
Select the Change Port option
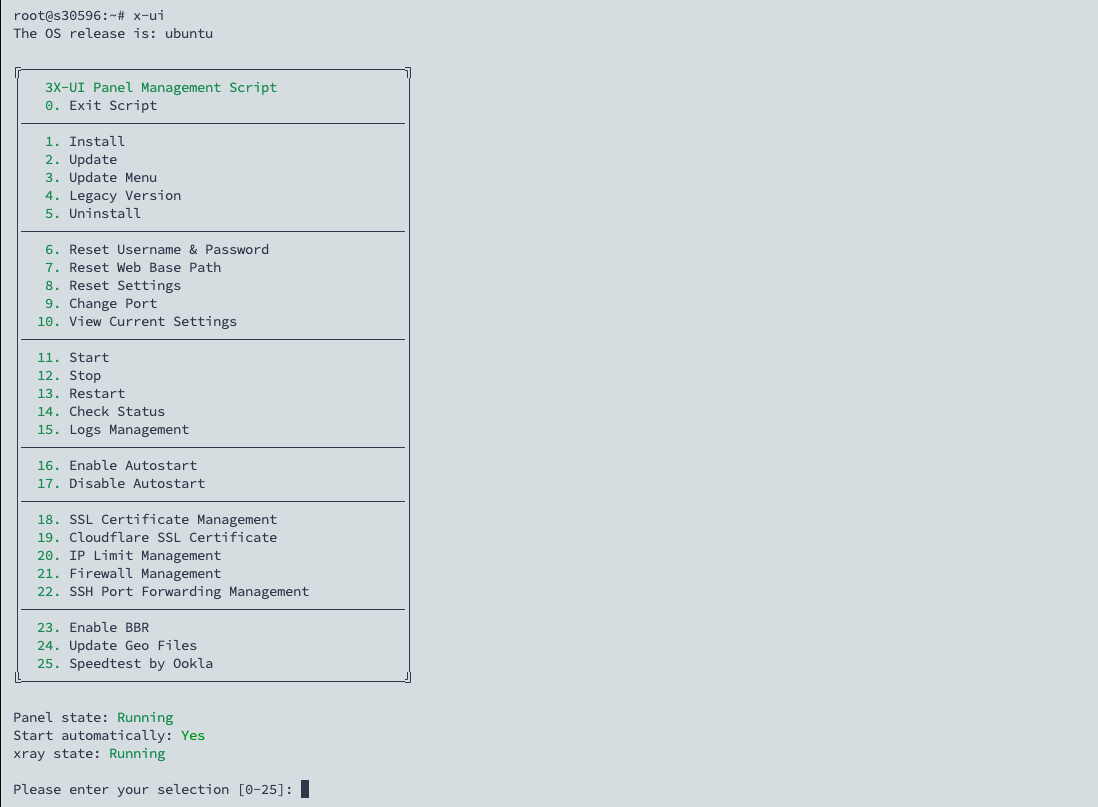click(x=112, y=304)
